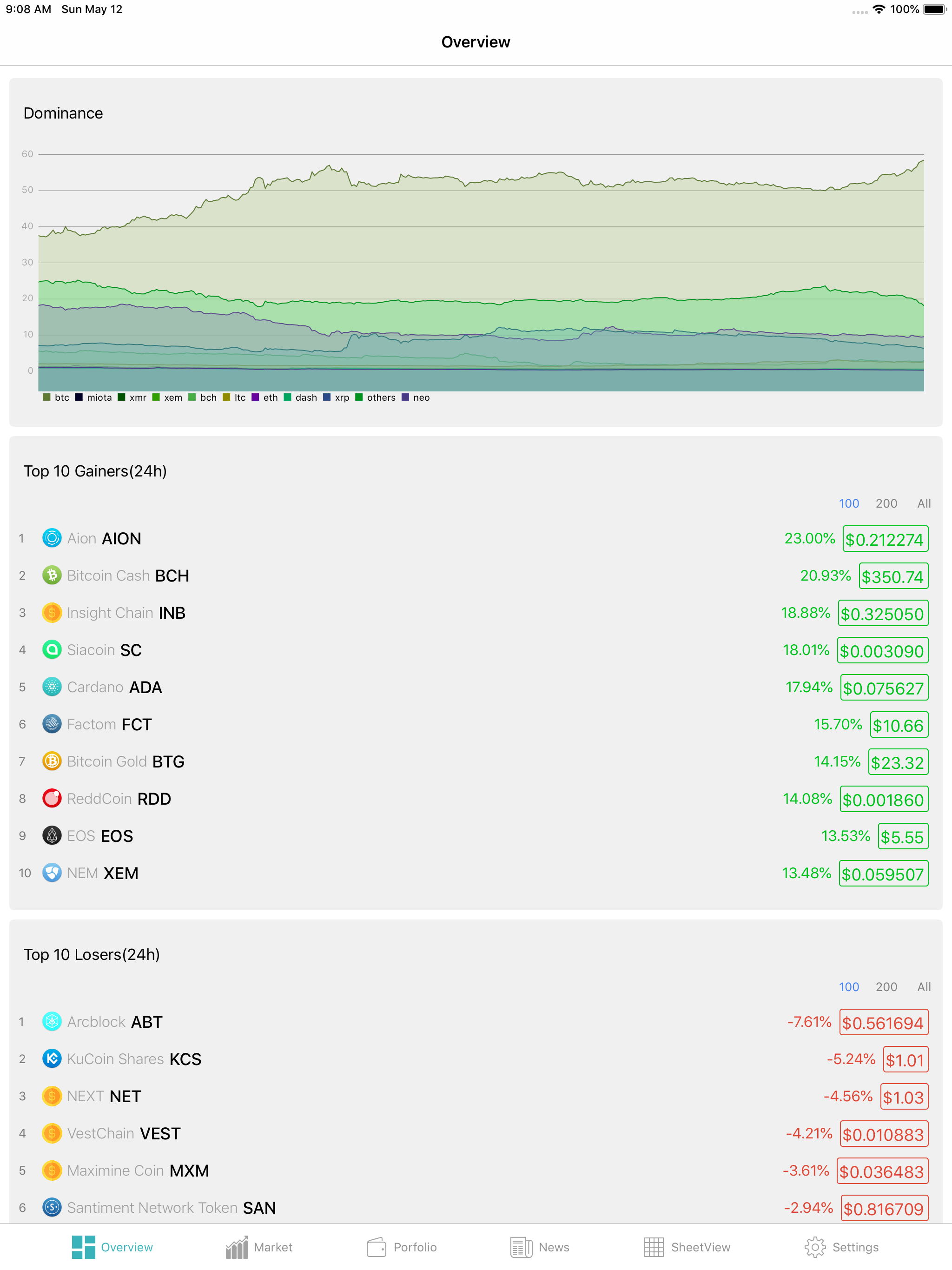Viewport: 952px width, 1270px height.
Task: Open the Overview tab
Action: point(112,1247)
